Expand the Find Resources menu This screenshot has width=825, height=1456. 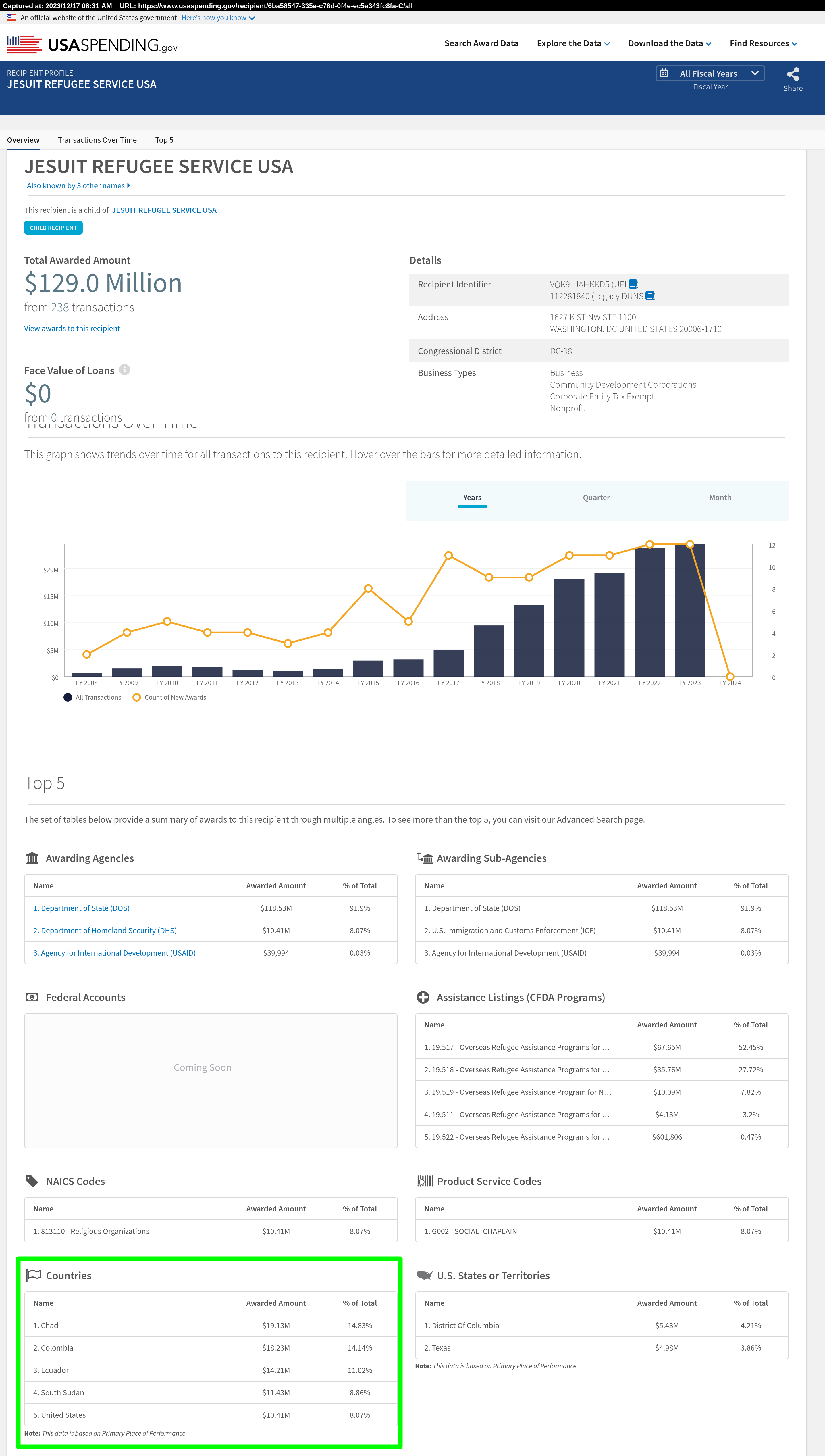point(763,43)
